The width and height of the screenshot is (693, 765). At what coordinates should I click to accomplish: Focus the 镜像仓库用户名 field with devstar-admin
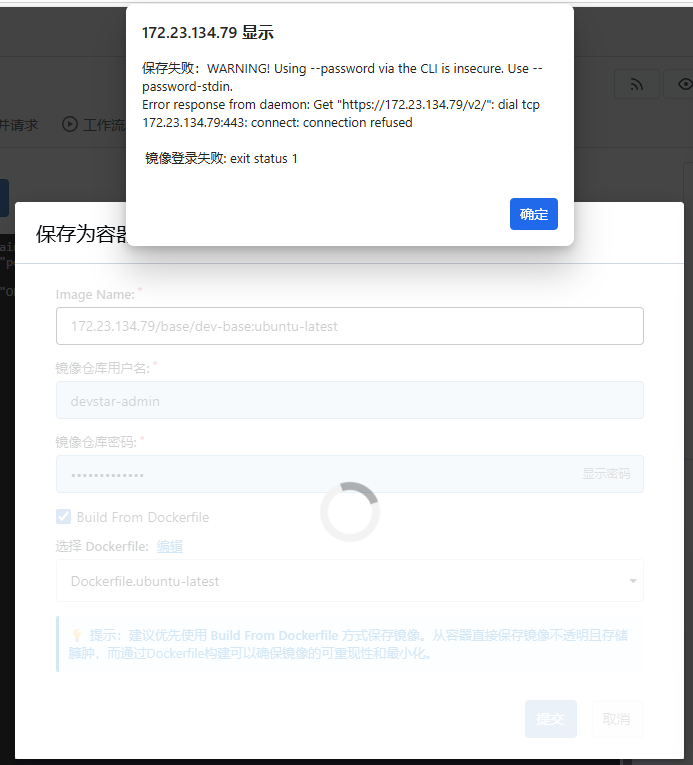[x=349, y=400]
